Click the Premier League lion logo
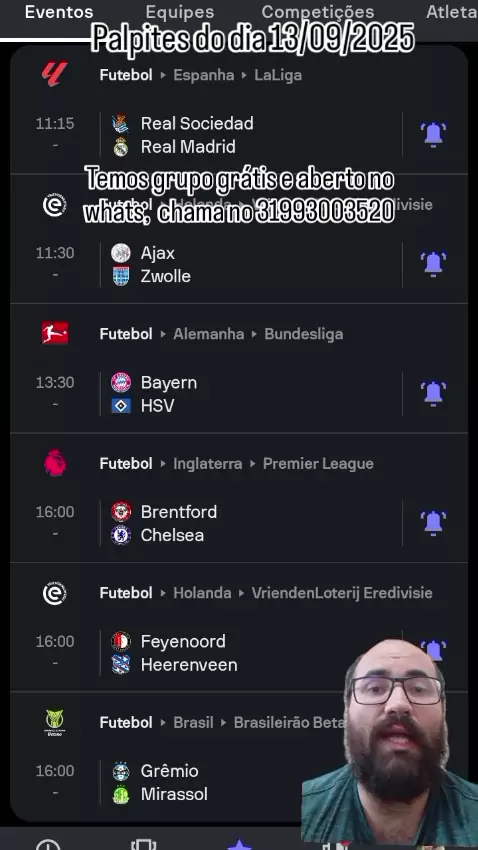The image size is (478, 850). tap(55, 463)
